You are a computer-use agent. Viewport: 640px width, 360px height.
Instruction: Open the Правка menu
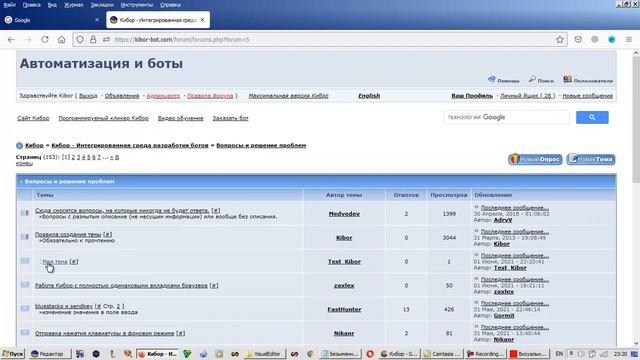tap(31, 5)
